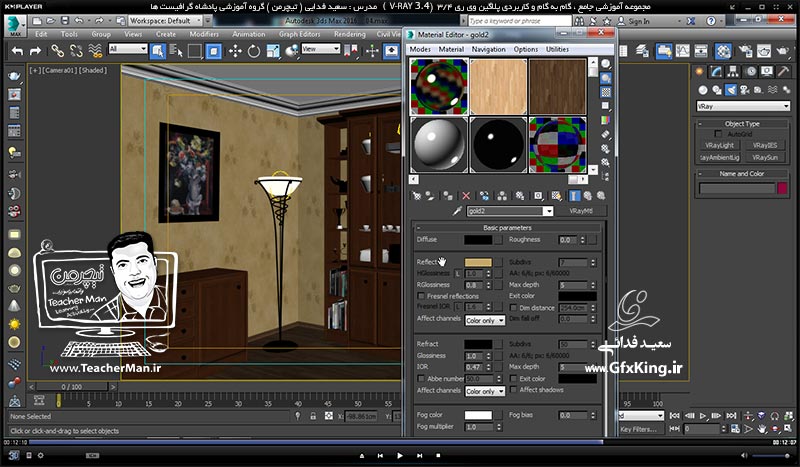Click Get Material icon in Material Editor
800x467 pixels.
point(417,196)
